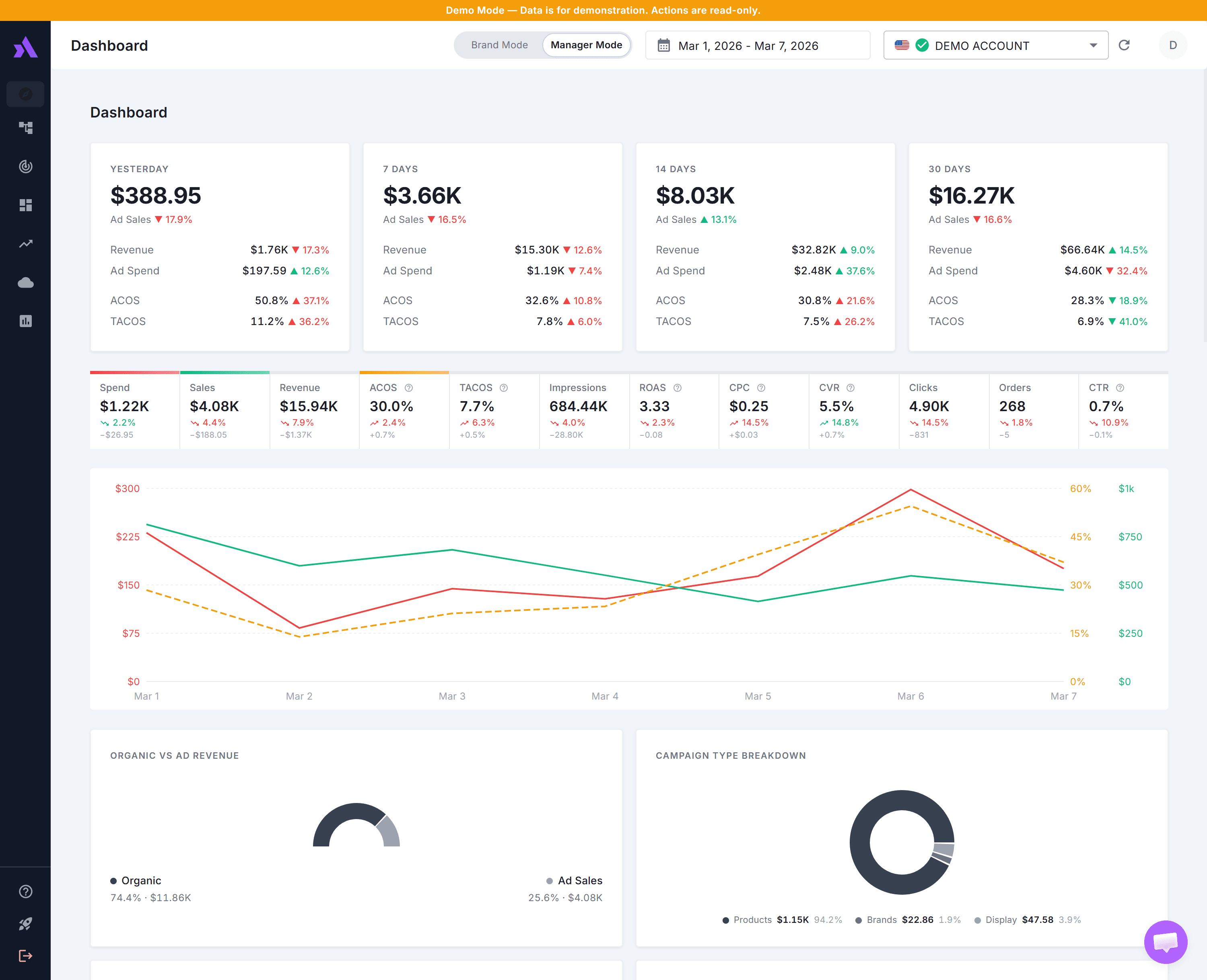Open the cloud sidebar icon
1207x980 pixels.
(25, 282)
